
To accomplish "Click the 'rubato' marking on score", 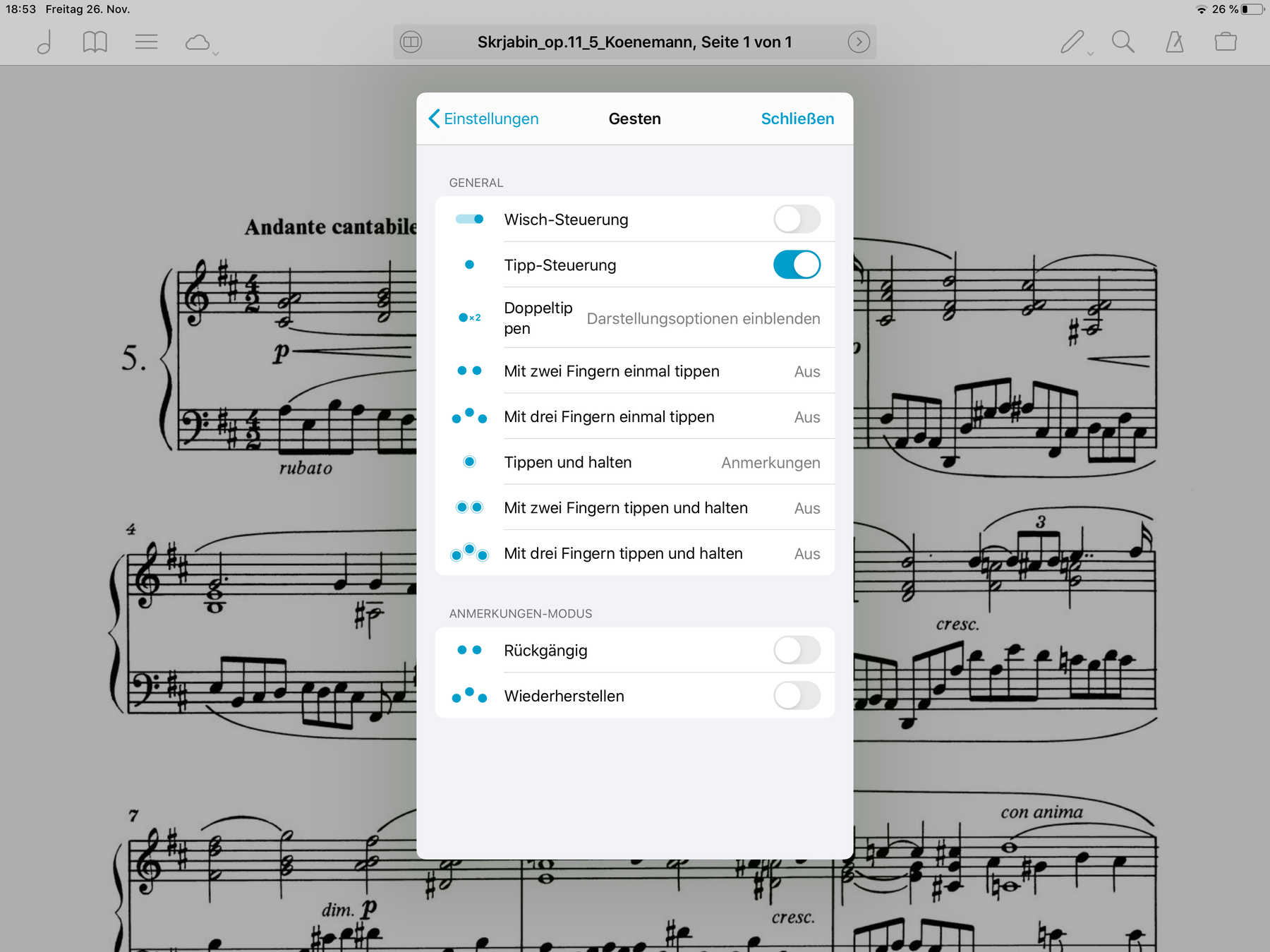I will tap(306, 468).
